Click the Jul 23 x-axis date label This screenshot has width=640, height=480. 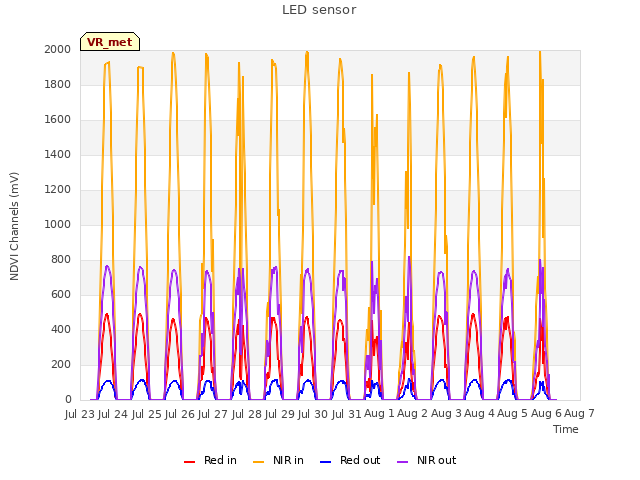coord(80,414)
